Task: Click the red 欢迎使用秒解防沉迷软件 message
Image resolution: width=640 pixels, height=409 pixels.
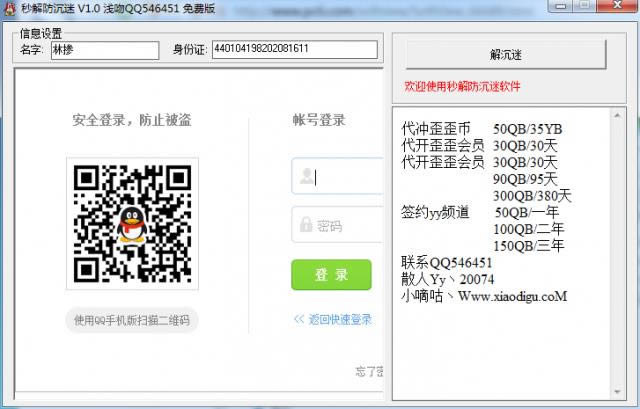Action: click(x=462, y=86)
